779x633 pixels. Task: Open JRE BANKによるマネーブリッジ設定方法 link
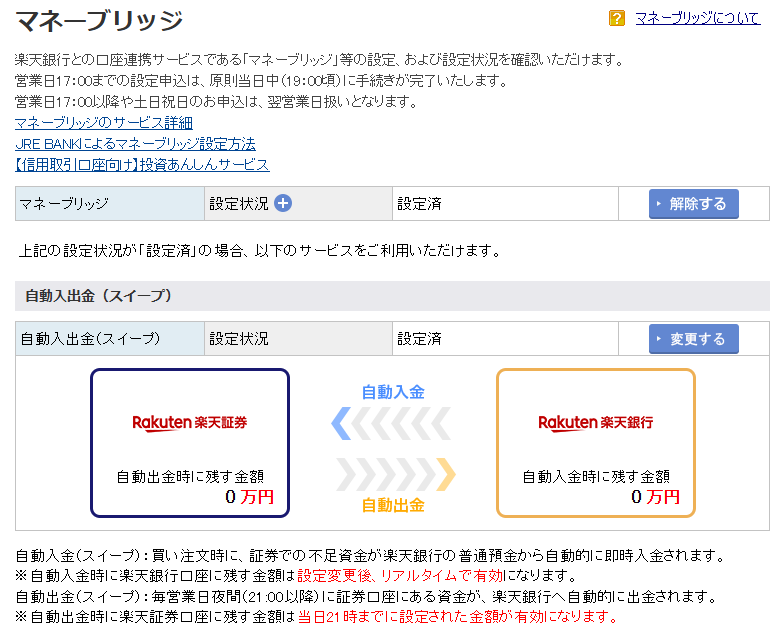tap(135, 144)
